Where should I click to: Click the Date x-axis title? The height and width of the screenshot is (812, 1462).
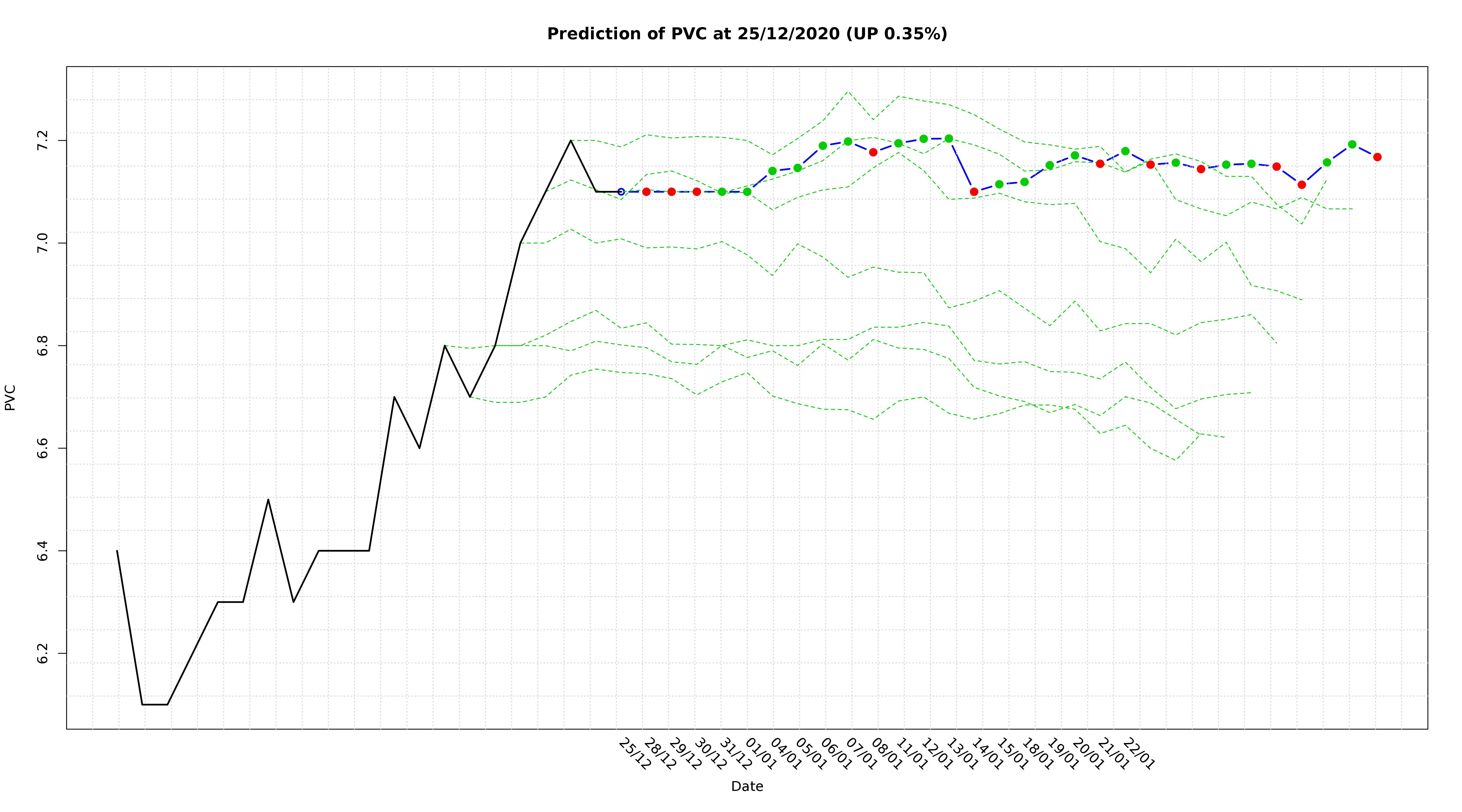tap(747, 787)
